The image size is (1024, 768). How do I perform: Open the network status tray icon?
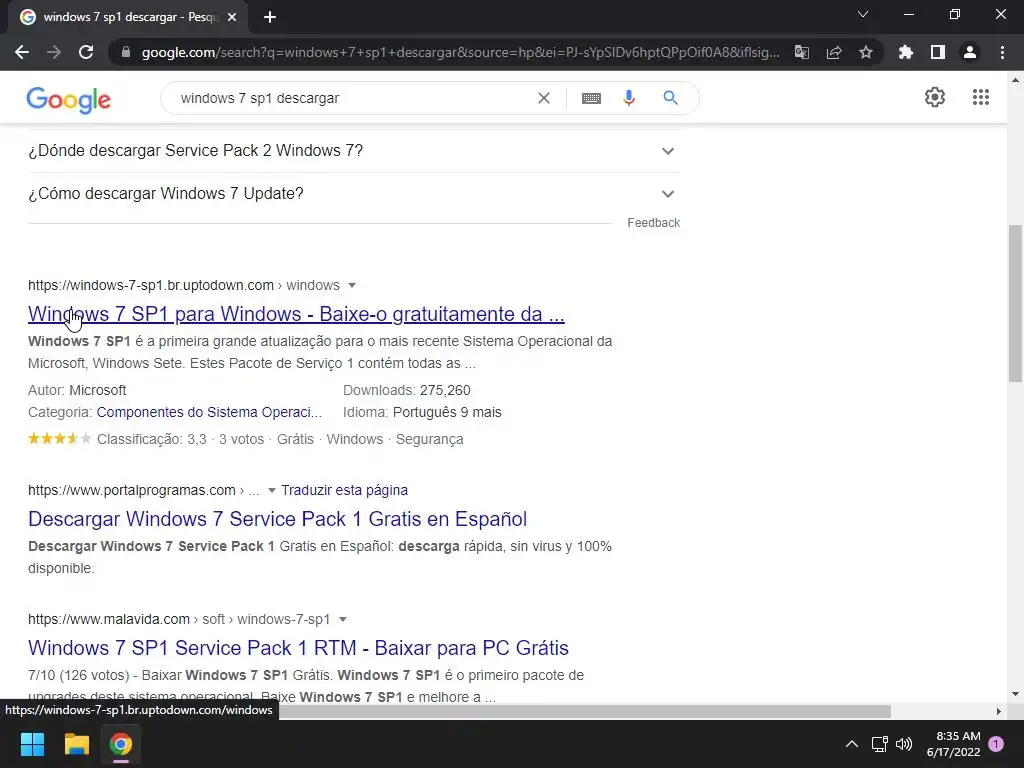tap(879, 744)
